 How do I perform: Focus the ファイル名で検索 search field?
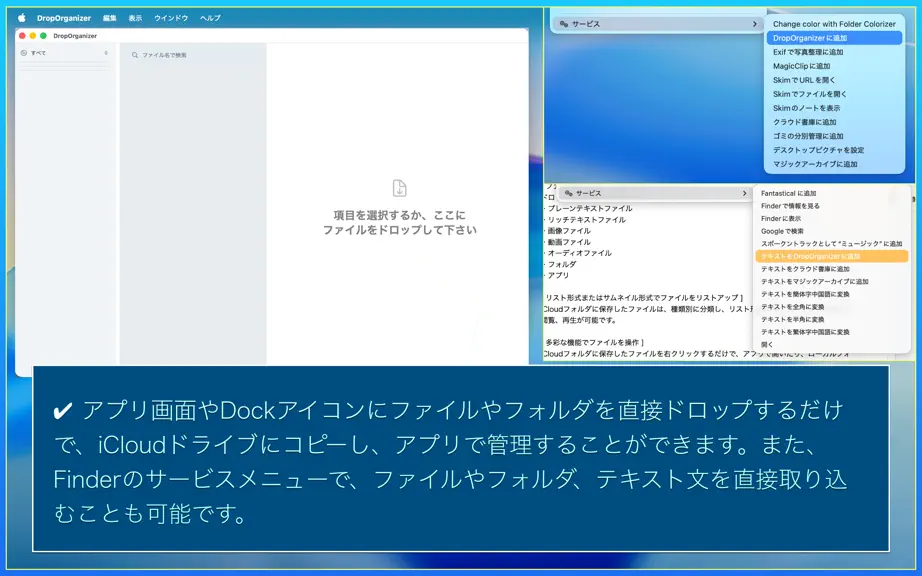pos(193,55)
